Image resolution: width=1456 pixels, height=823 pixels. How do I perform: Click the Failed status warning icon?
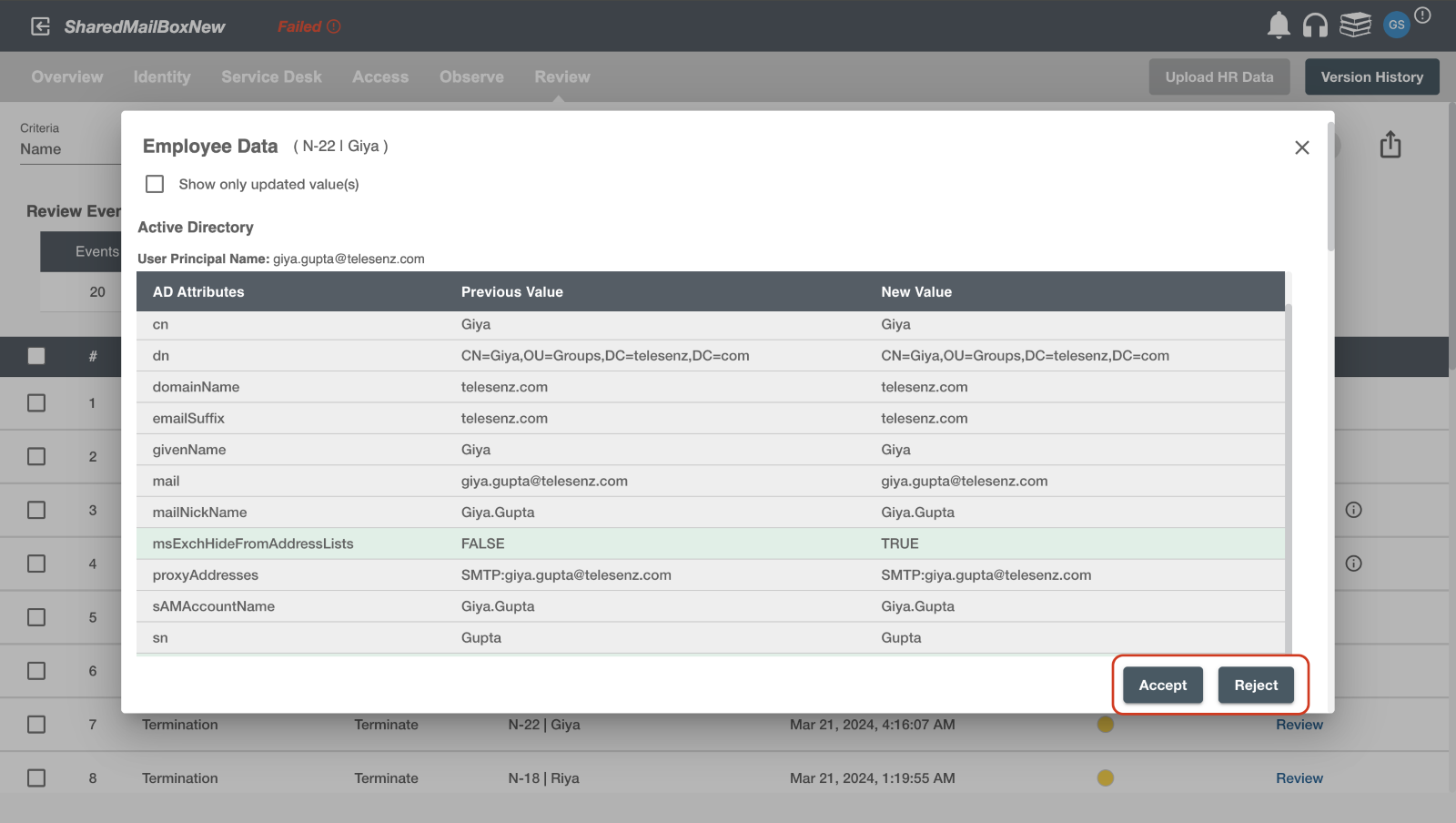(334, 26)
